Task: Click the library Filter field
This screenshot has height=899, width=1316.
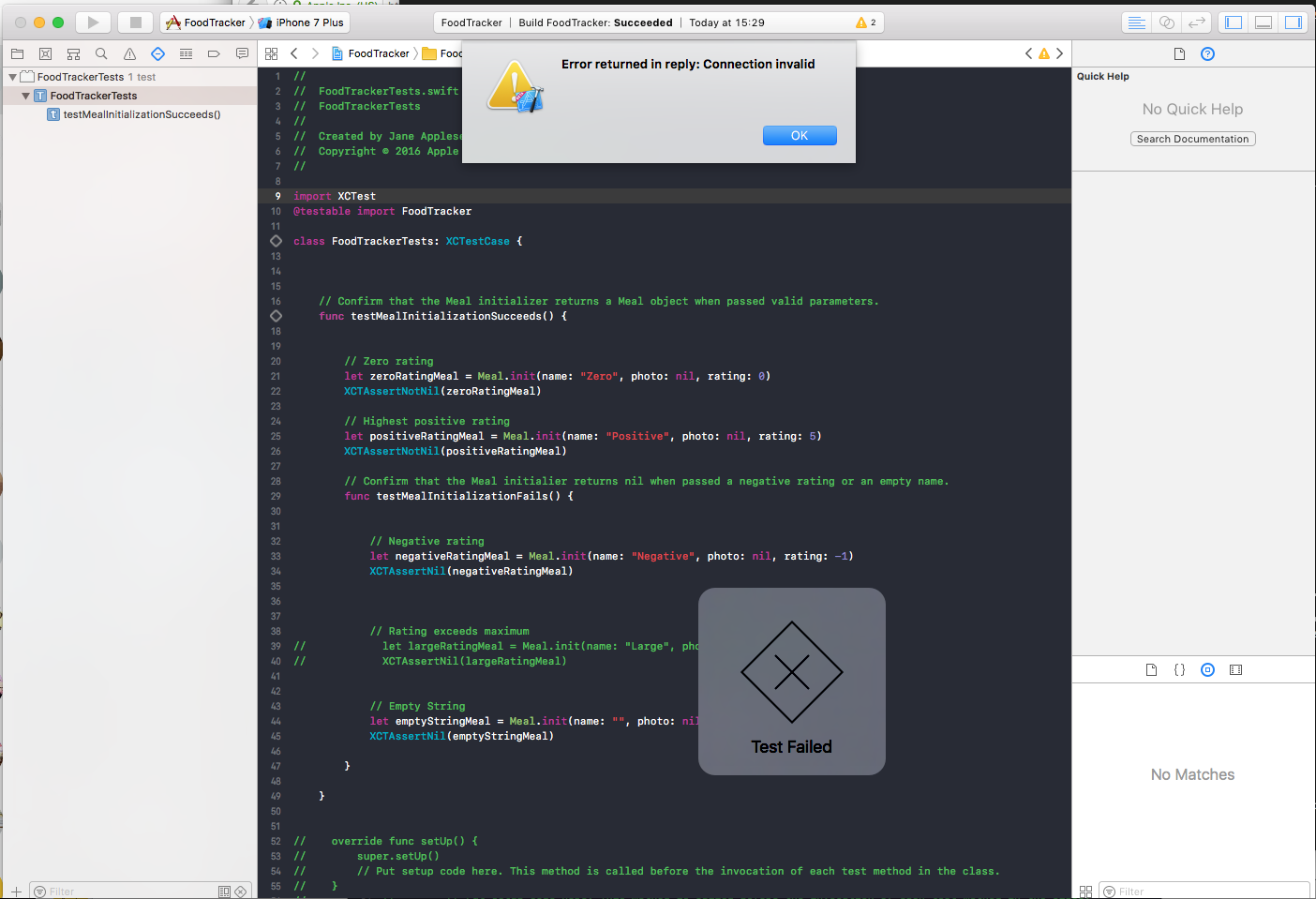Action: tap(1204, 892)
